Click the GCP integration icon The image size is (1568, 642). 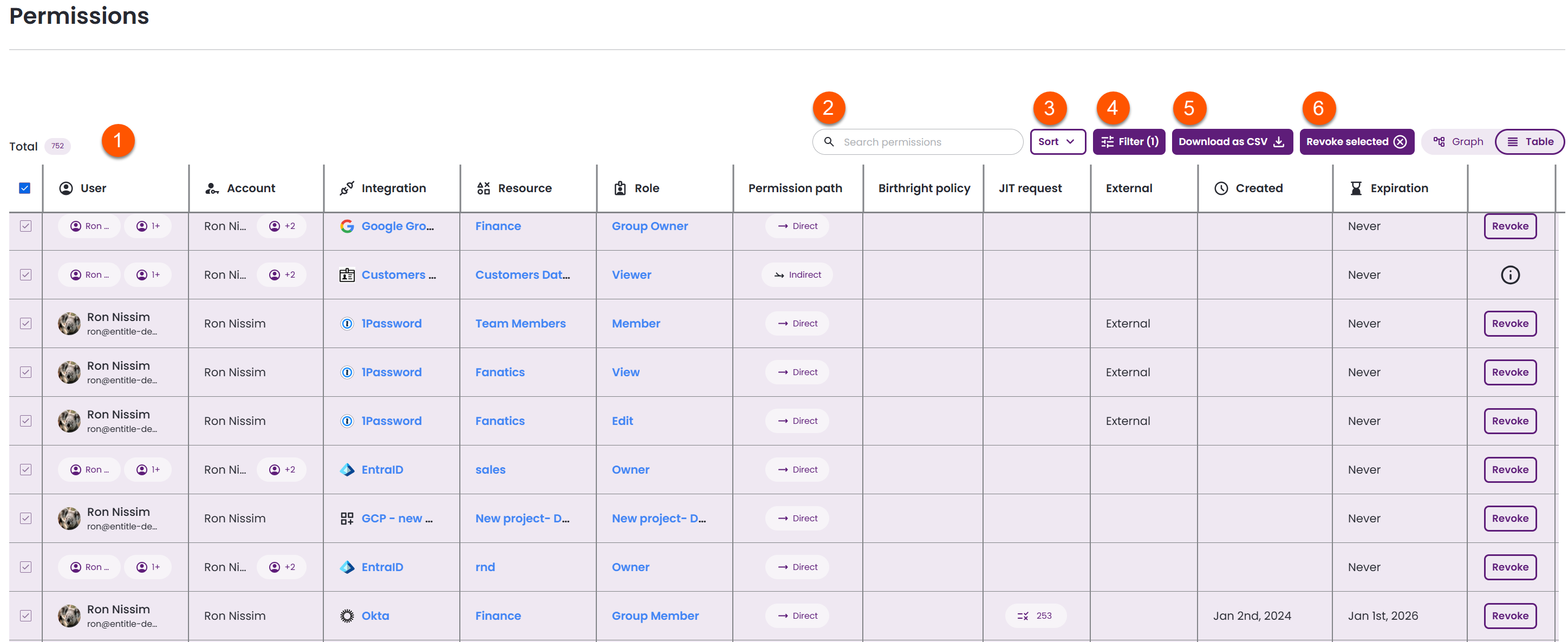pos(347,519)
